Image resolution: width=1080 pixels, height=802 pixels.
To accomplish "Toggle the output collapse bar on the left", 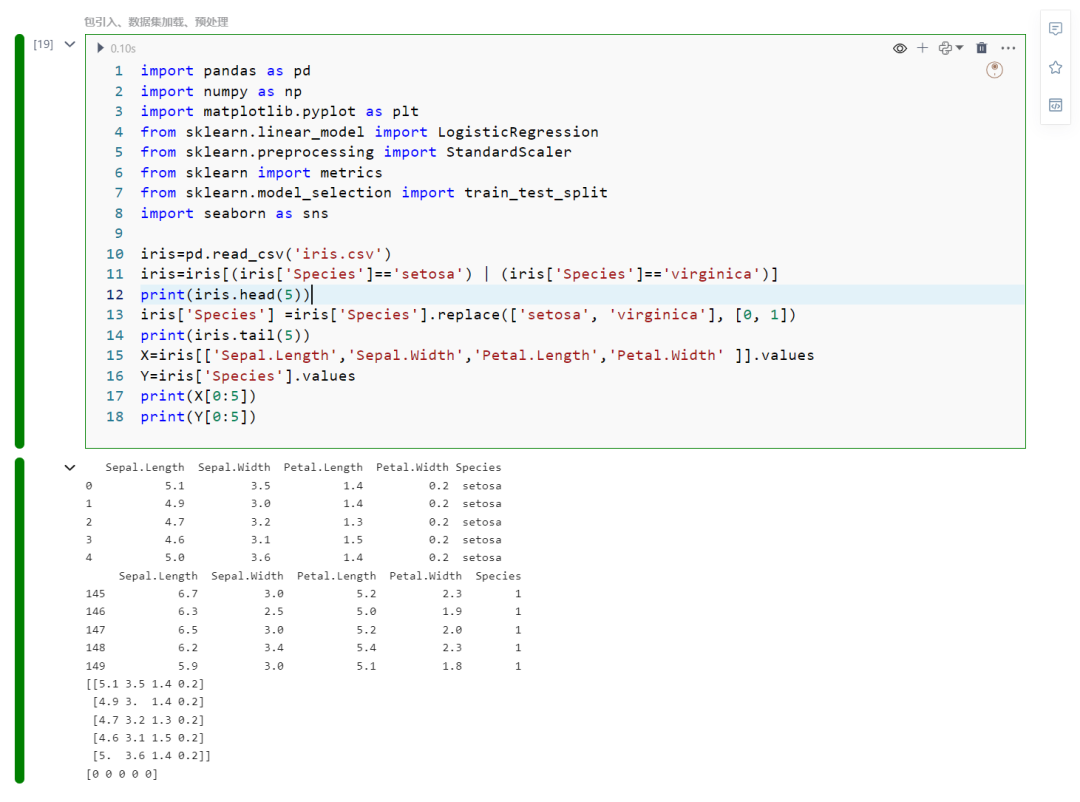I will pyautogui.click(x=20, y=620).
